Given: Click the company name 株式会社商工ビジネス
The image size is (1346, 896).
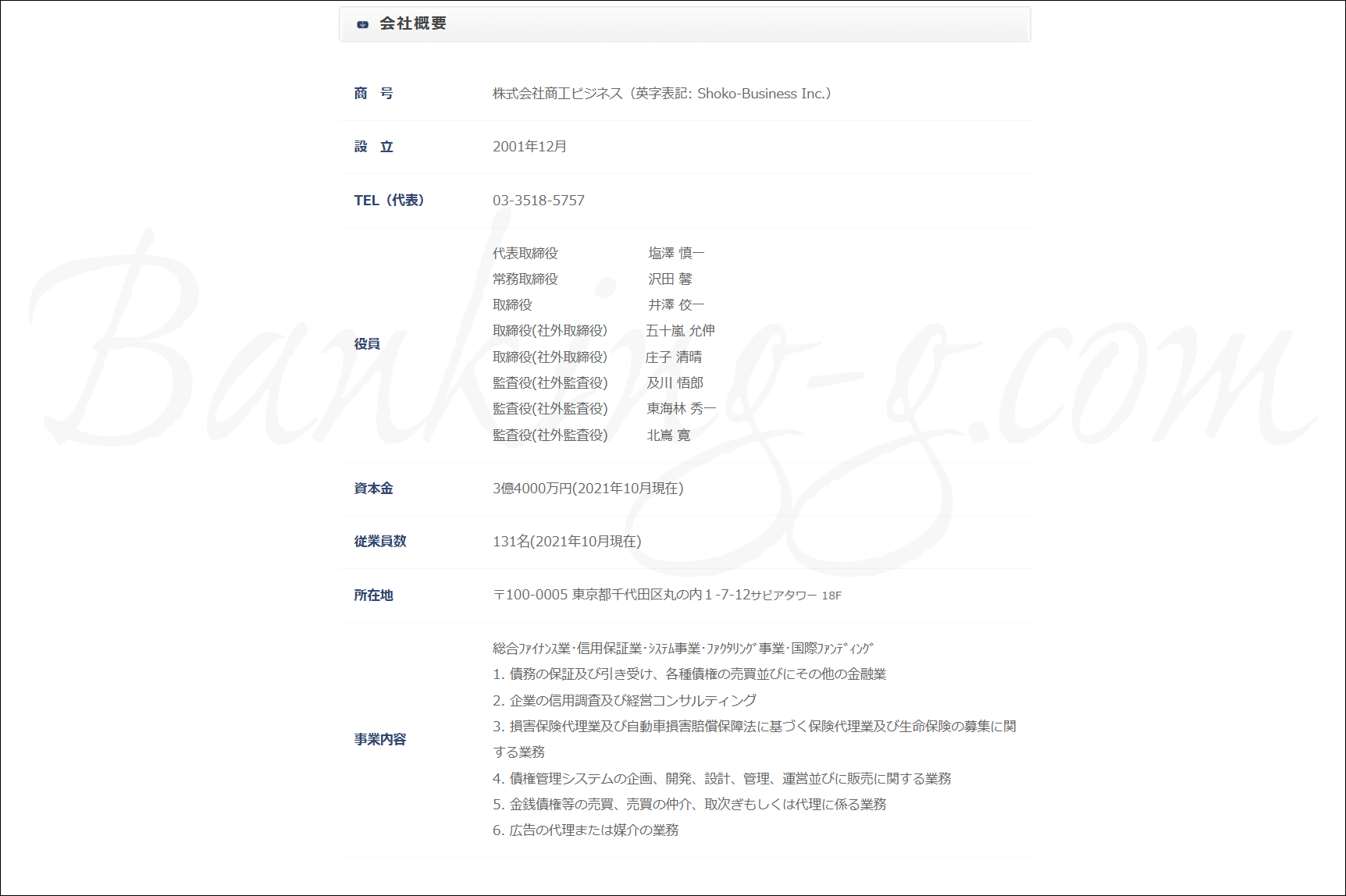Looking at the screenshot, I should point(557,94).
